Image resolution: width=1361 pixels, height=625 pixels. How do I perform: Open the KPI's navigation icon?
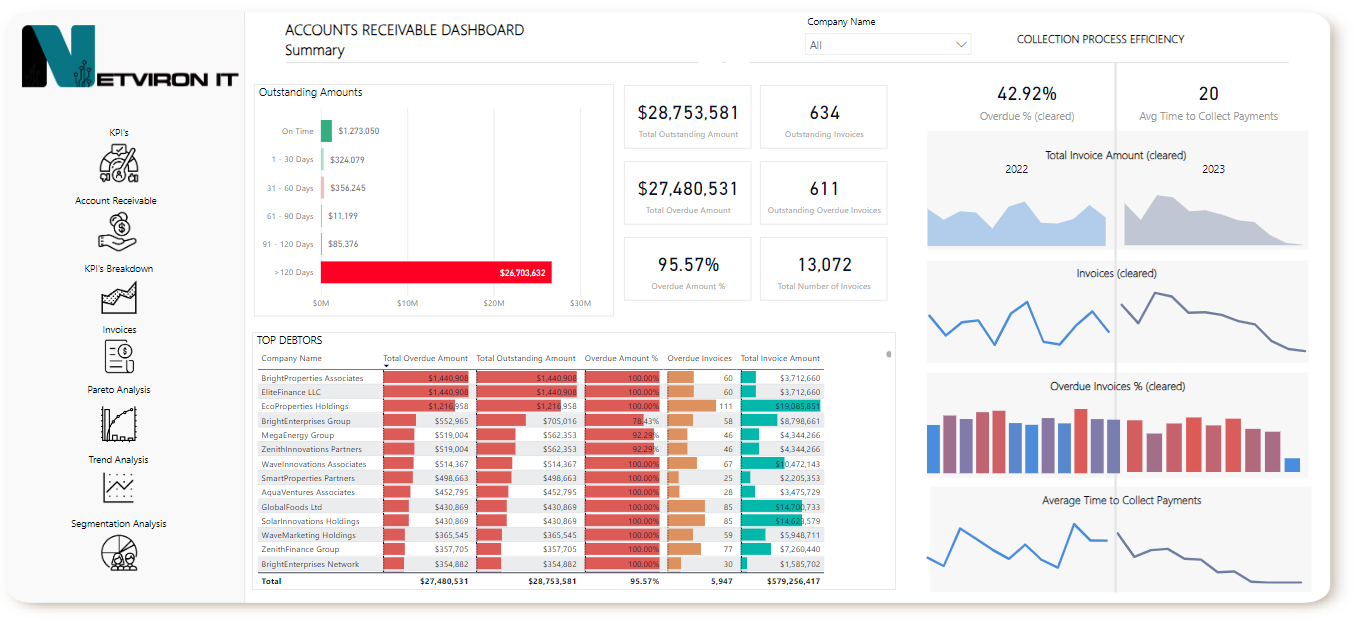pyautogui.click(x=118, y=164)
